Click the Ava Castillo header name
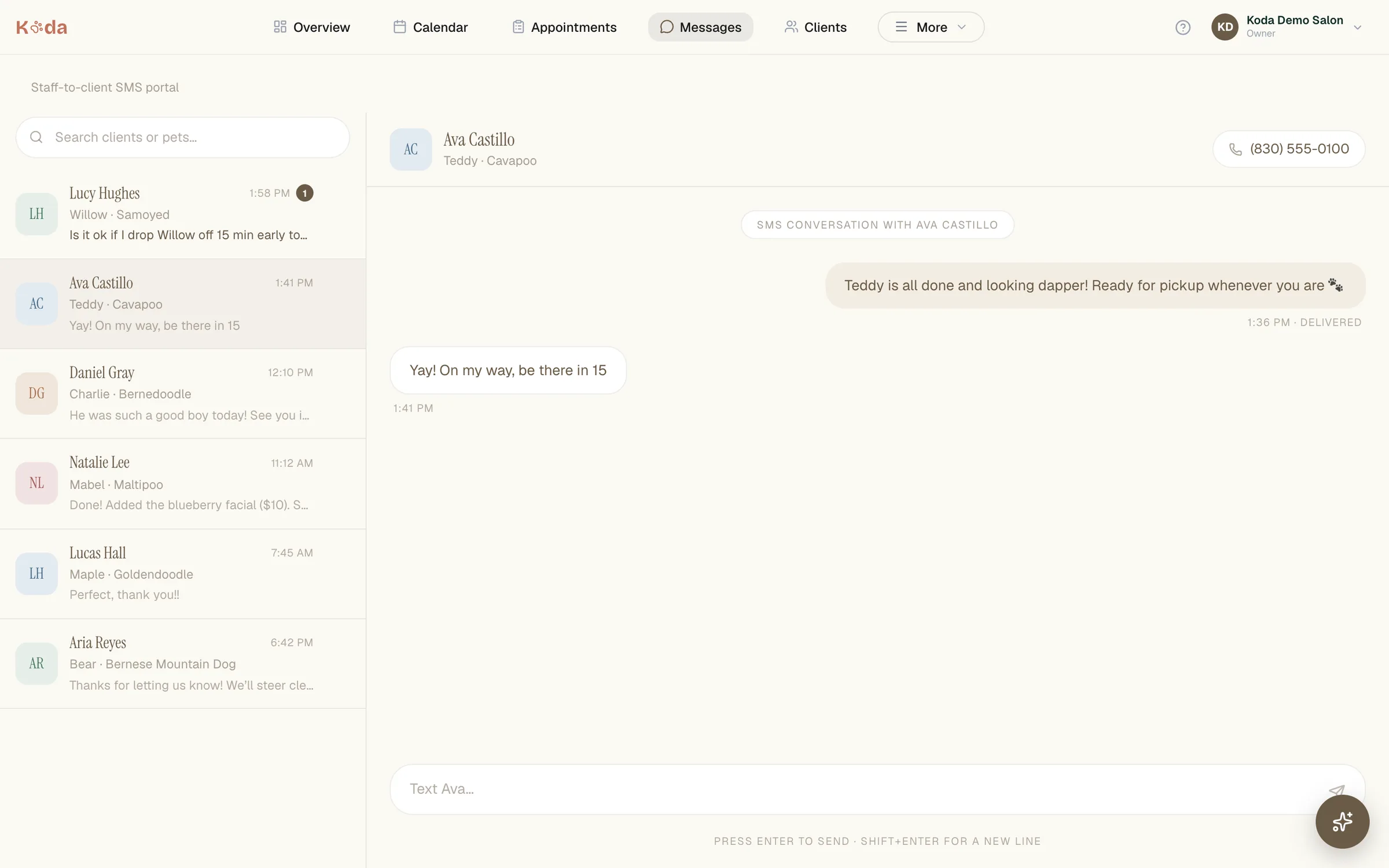The width and height of the screenshot is (1389, 868). [x=479, y=139]
